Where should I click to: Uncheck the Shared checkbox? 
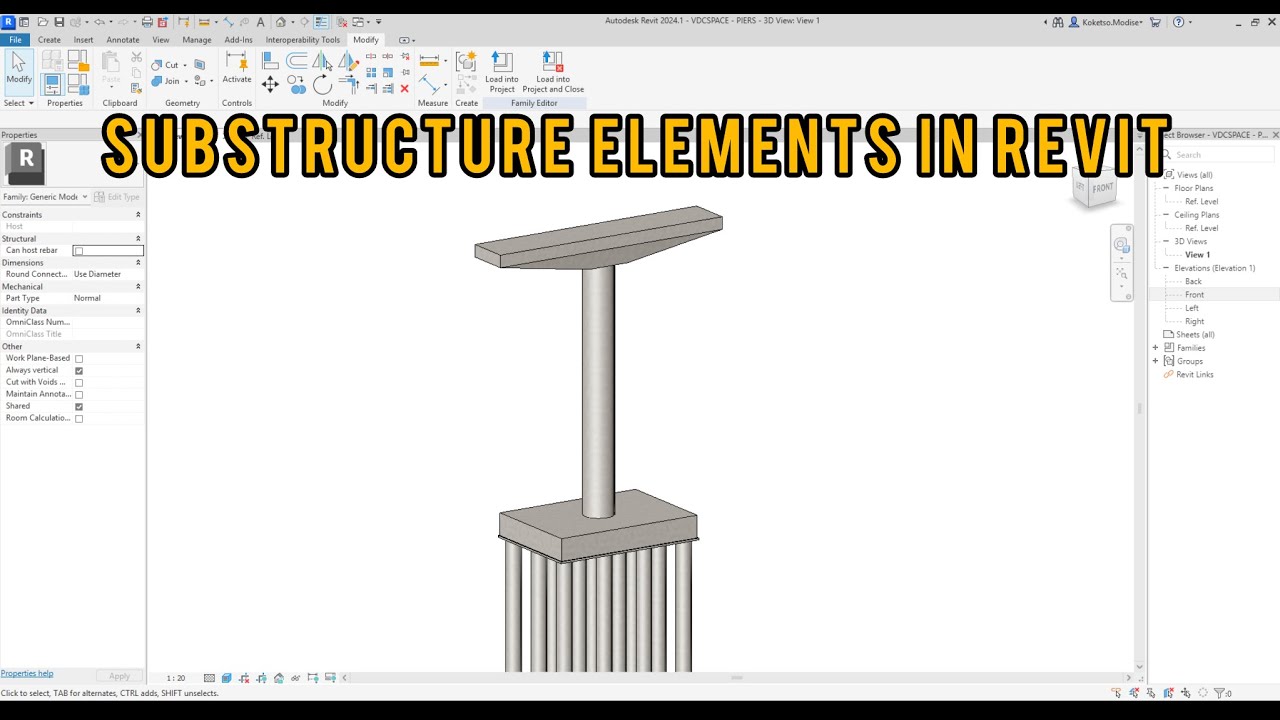coord(79,407)
